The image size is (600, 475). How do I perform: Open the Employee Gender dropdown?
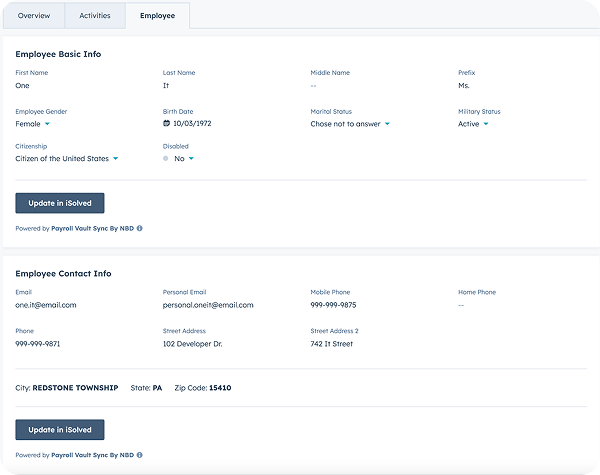[46, 124]
